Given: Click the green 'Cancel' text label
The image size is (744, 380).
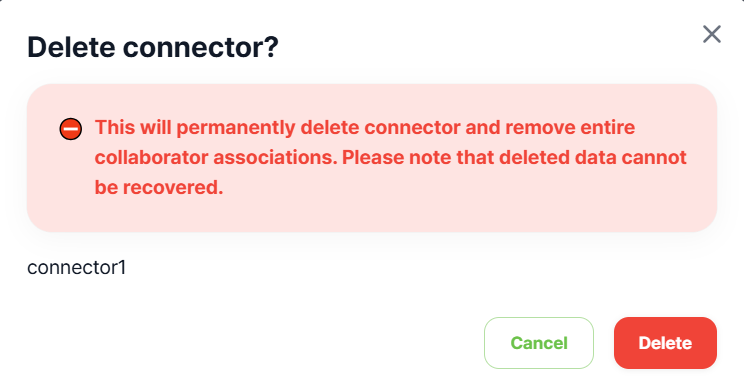Looking at the screenshot, I should [x=539, y=343].
